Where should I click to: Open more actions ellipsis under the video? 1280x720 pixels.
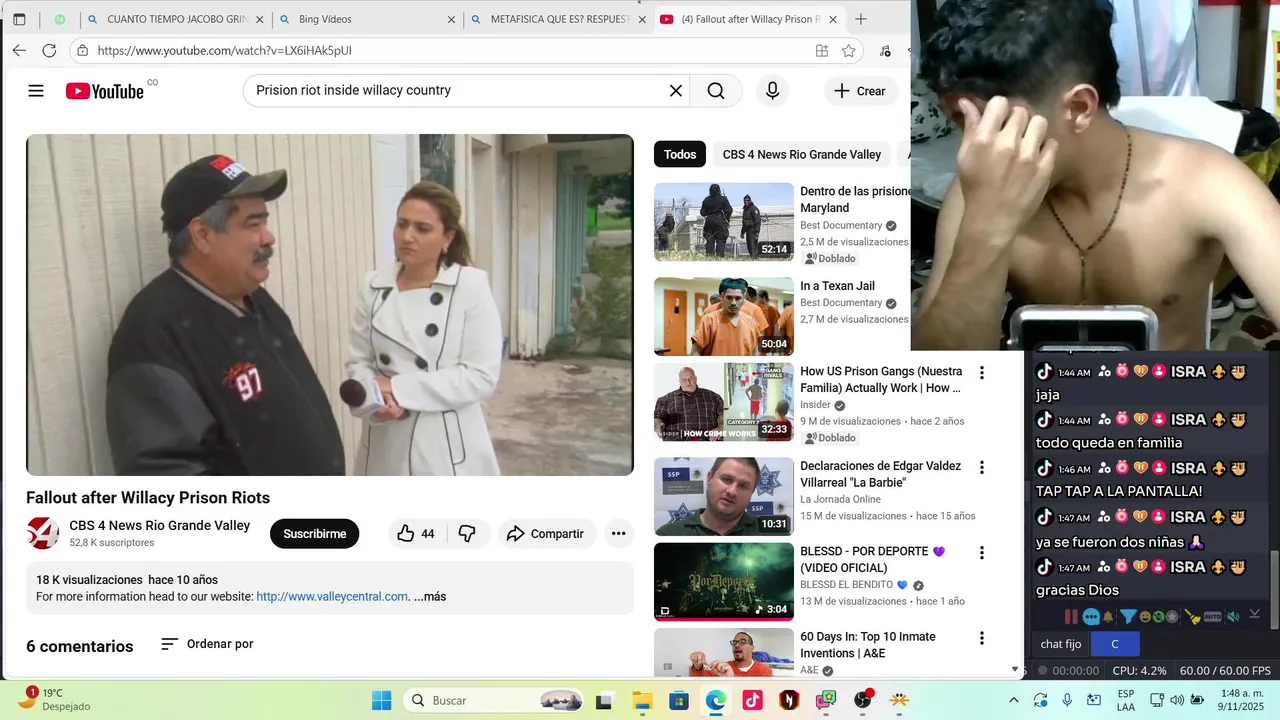click(619, 534)
